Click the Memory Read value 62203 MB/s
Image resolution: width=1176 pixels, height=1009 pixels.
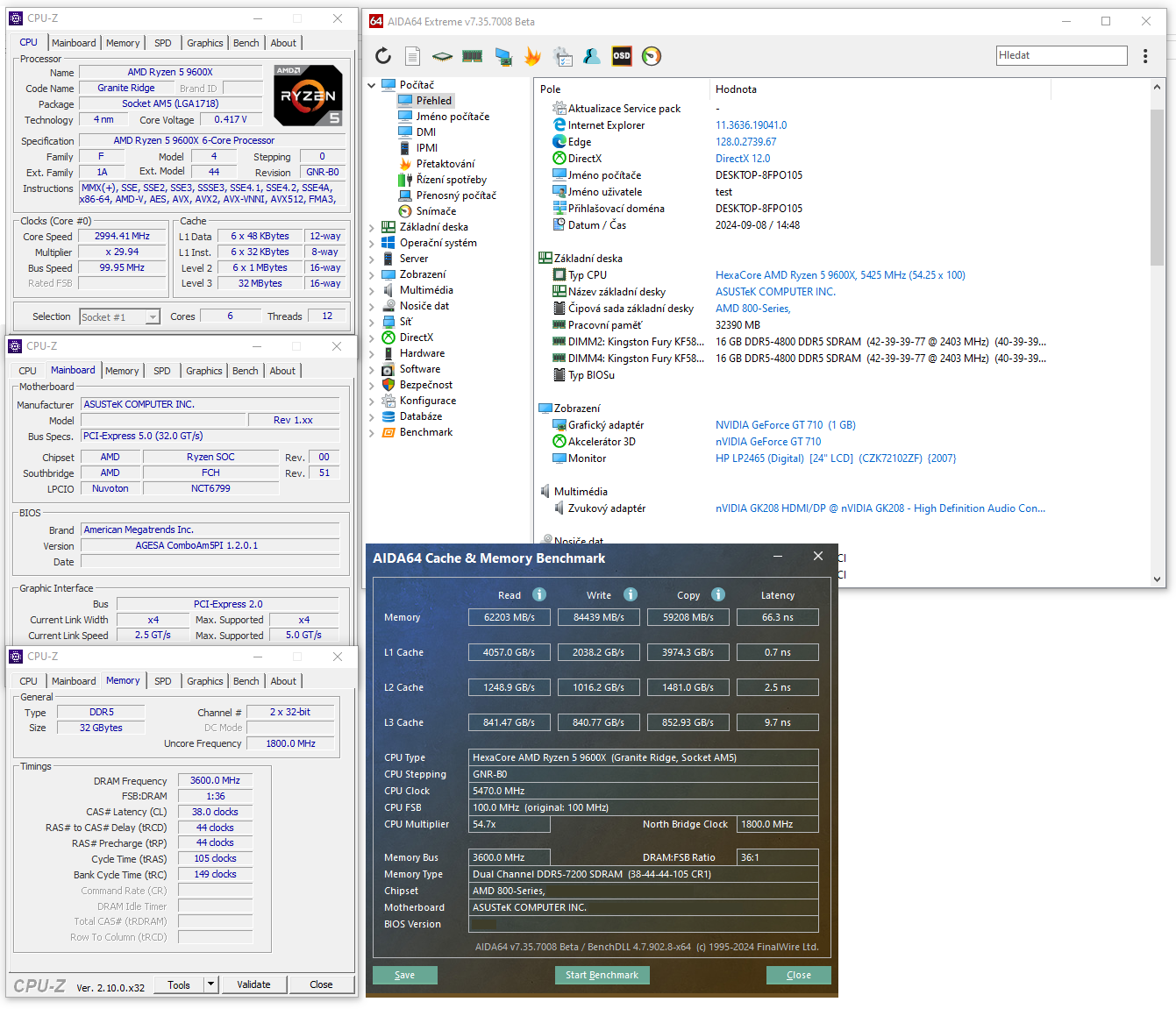point(510,617)
